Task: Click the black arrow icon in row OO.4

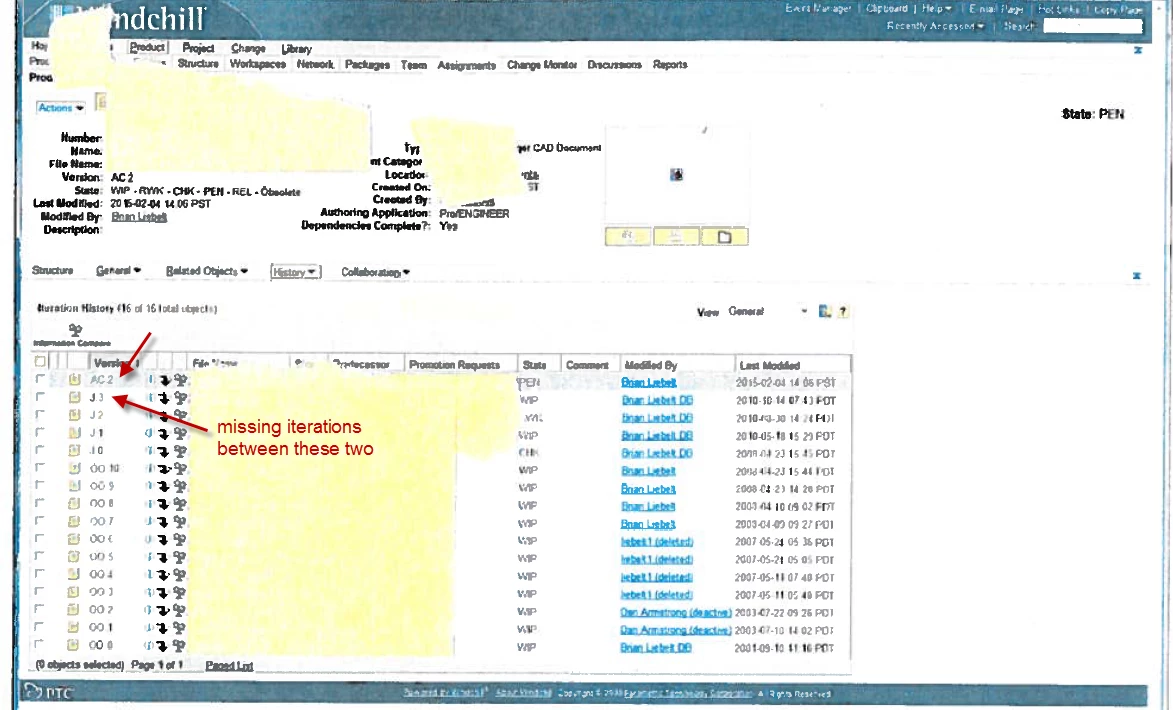Action: coord(164,575)
